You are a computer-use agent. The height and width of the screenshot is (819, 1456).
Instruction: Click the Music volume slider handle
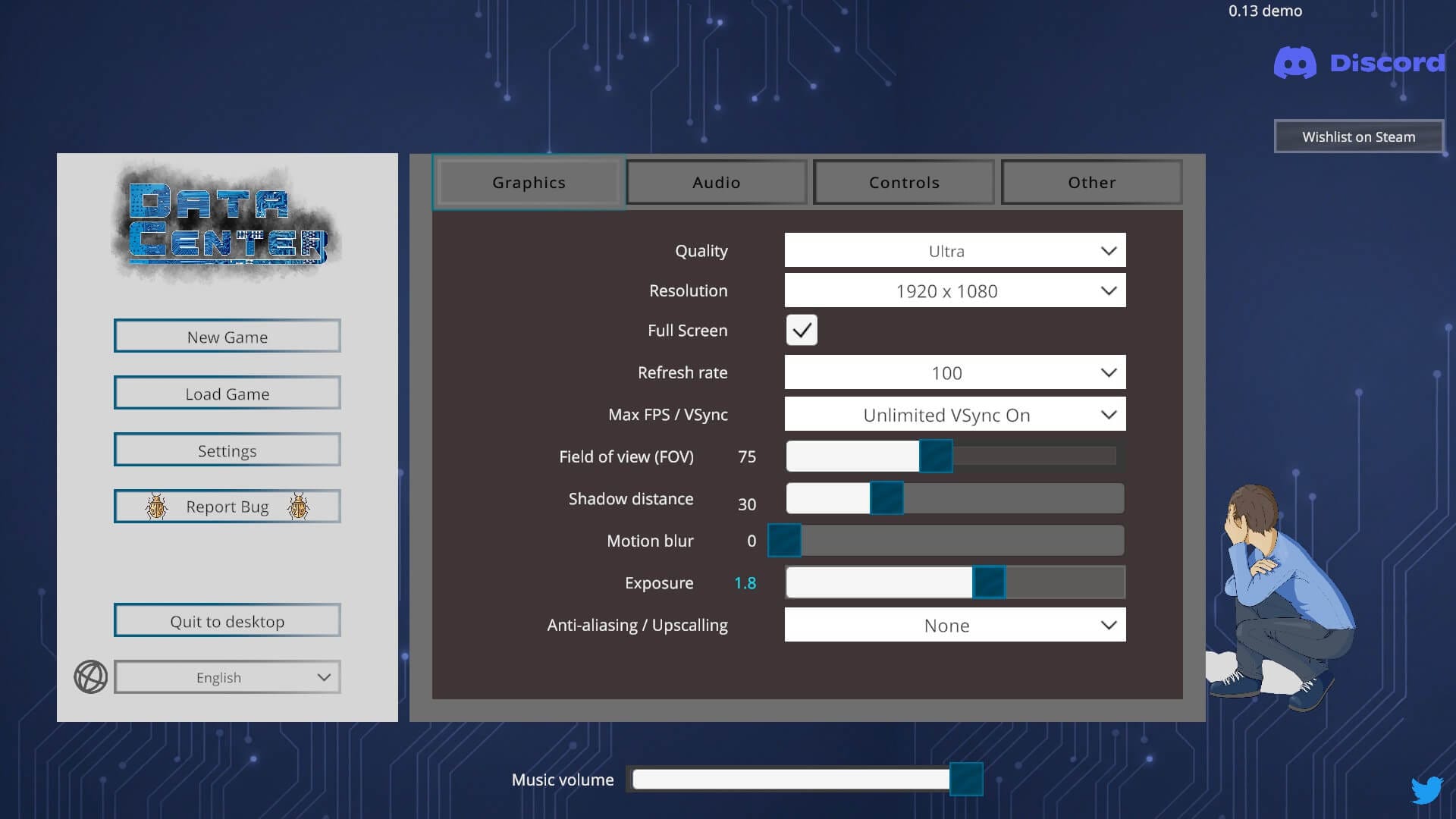coord(966,779)
